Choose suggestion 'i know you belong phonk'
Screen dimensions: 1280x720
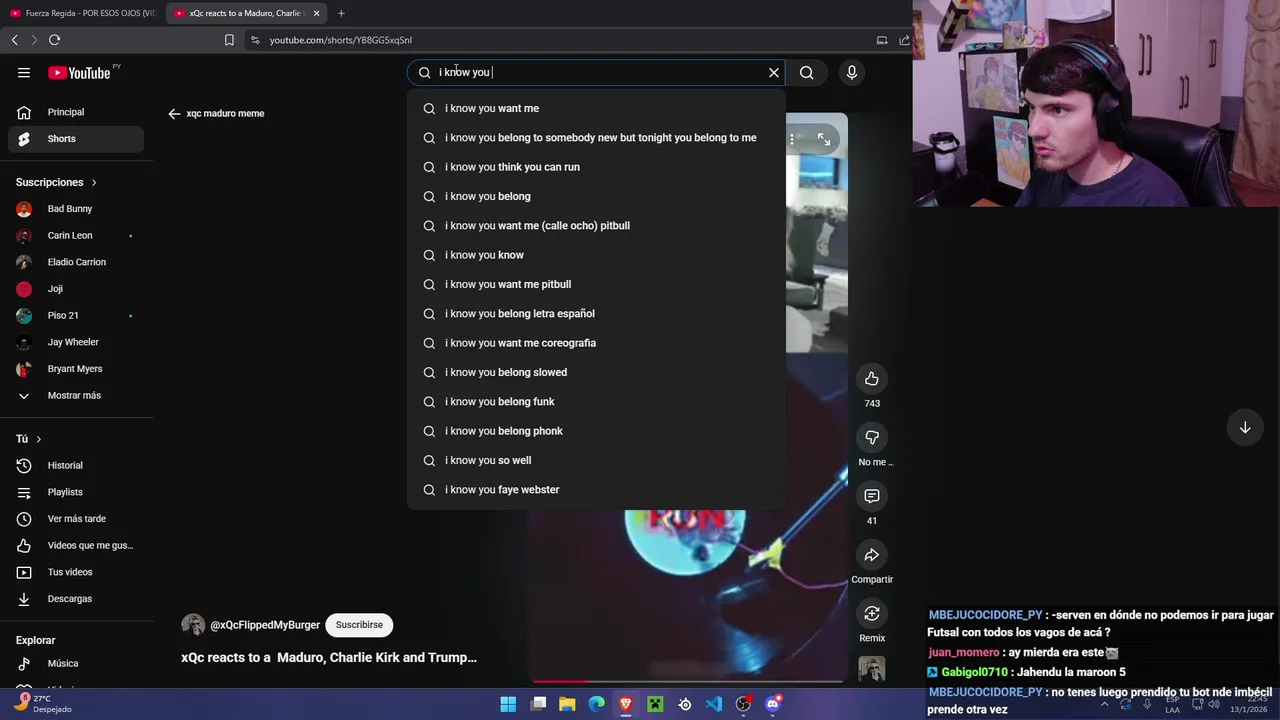pos(596,431)
